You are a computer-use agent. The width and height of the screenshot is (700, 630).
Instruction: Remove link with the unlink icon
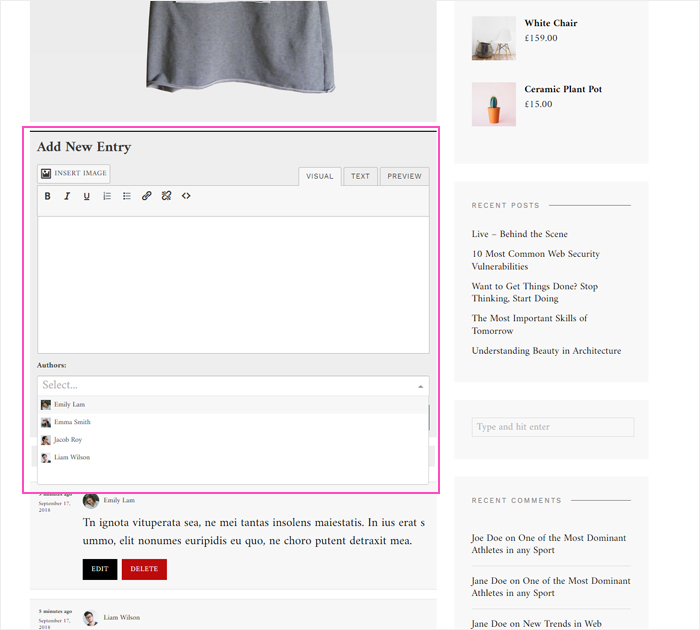point(167,196)
